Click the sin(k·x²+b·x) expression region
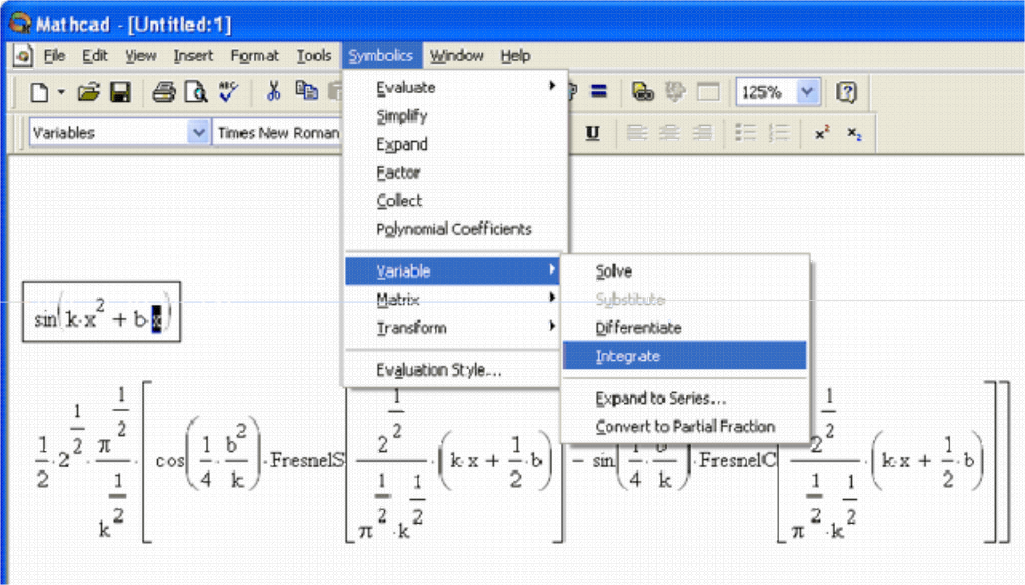This screenshot has width=1025, height=585. [101, 312]
